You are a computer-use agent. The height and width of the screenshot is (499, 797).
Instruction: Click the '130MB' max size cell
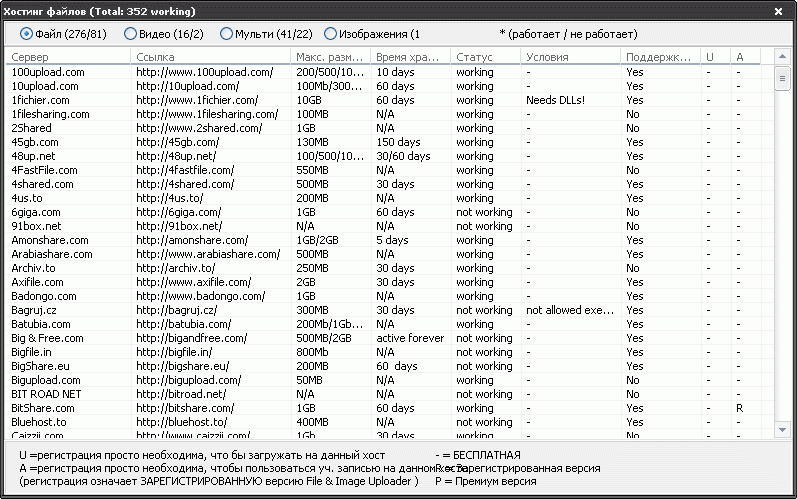(x=312, y=142)
